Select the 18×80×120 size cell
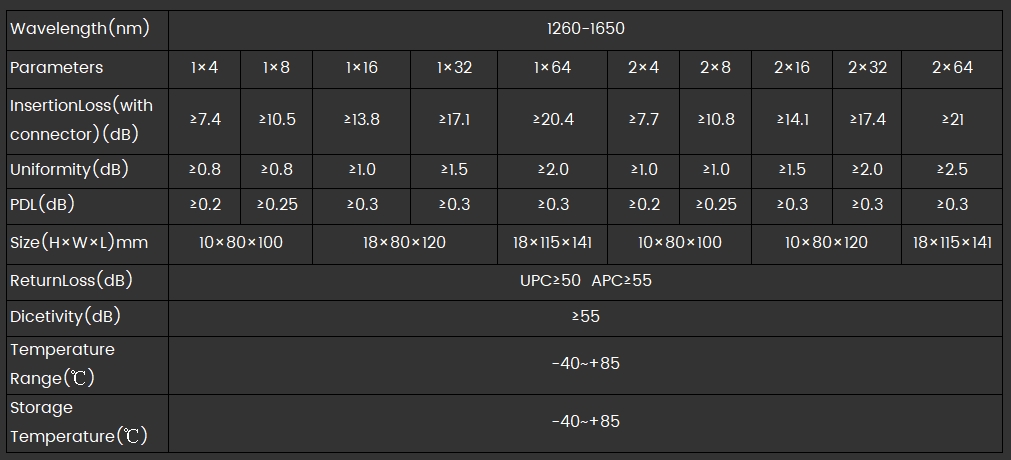The width and height of the screenshot is (1011, 460). click(405, 244)
